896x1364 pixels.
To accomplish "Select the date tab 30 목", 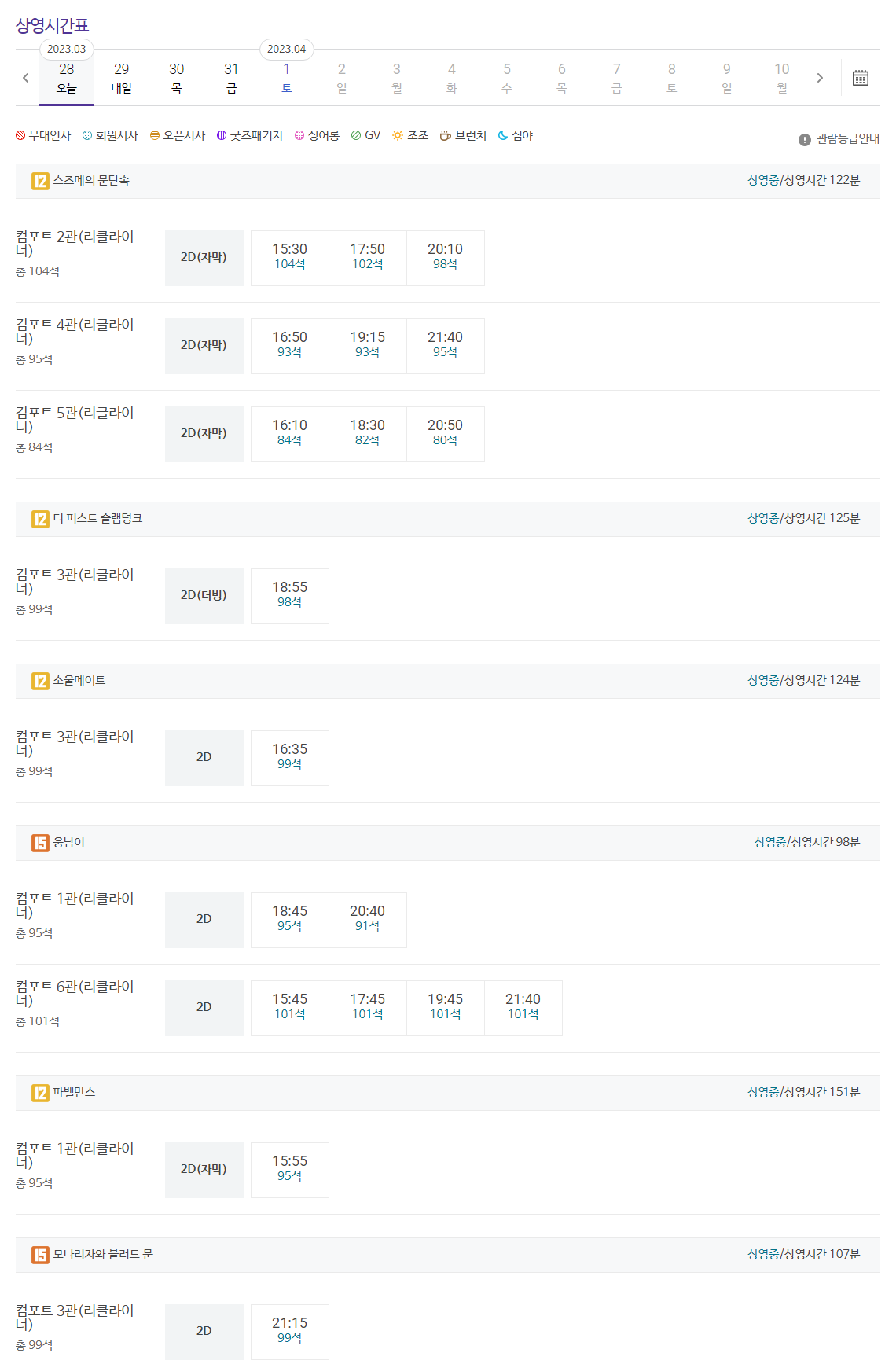I will [x=177, y=78].
